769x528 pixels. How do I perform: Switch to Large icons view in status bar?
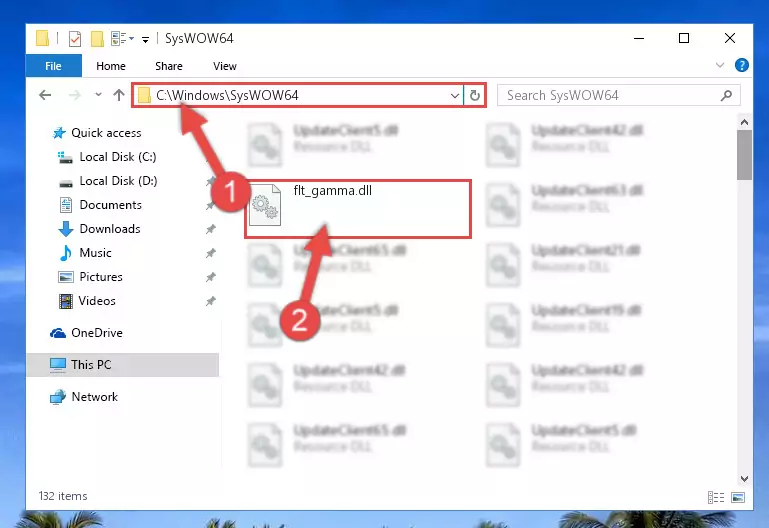[738, 497]
